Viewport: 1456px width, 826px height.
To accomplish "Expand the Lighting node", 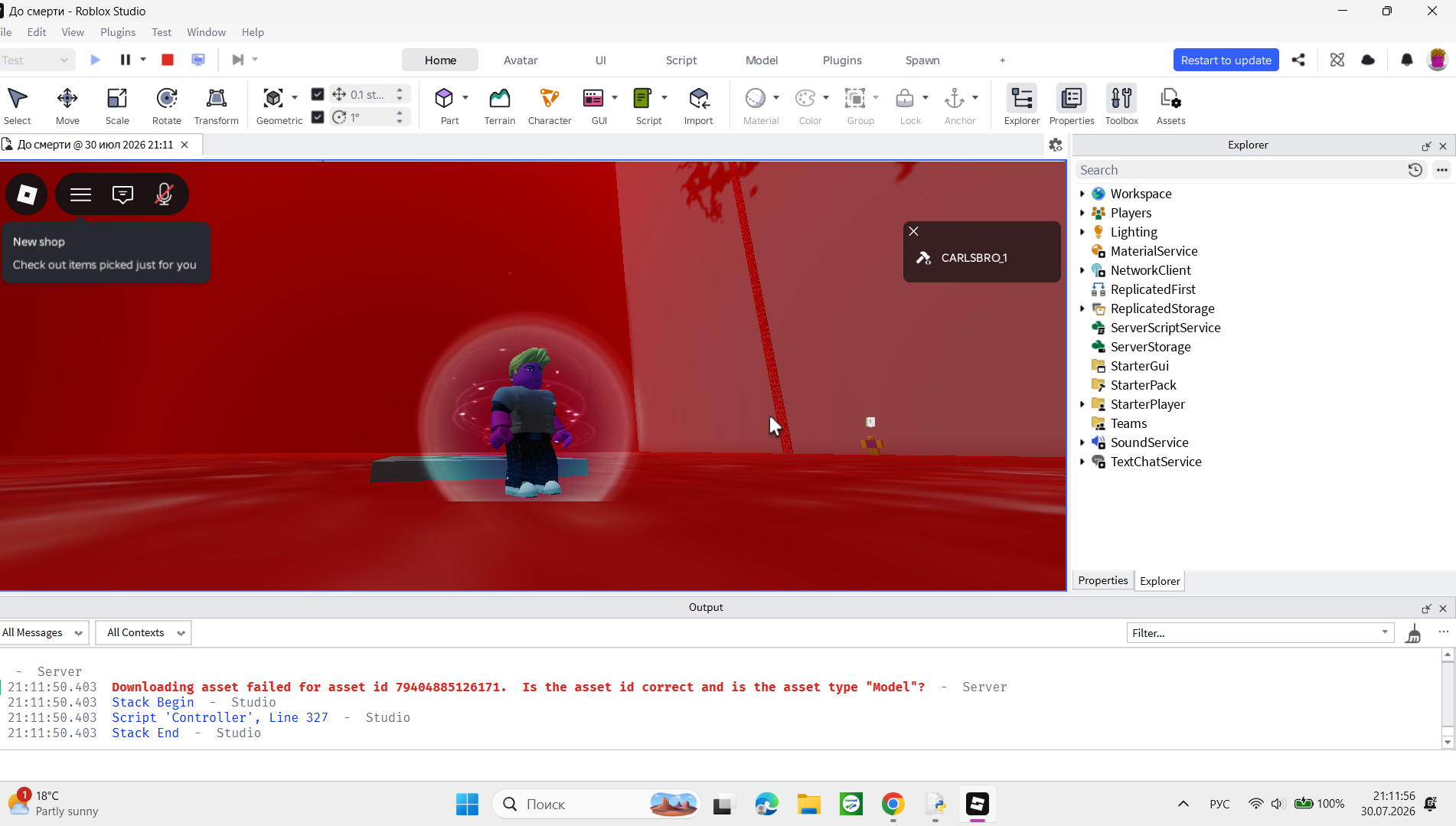I will point(1082,232).
